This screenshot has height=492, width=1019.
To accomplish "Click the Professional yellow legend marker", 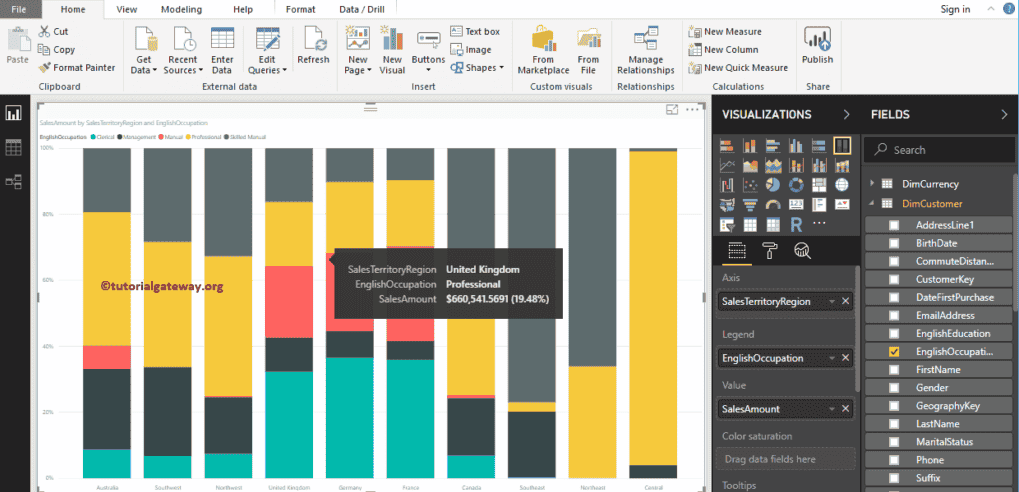I will click(188, 137).
